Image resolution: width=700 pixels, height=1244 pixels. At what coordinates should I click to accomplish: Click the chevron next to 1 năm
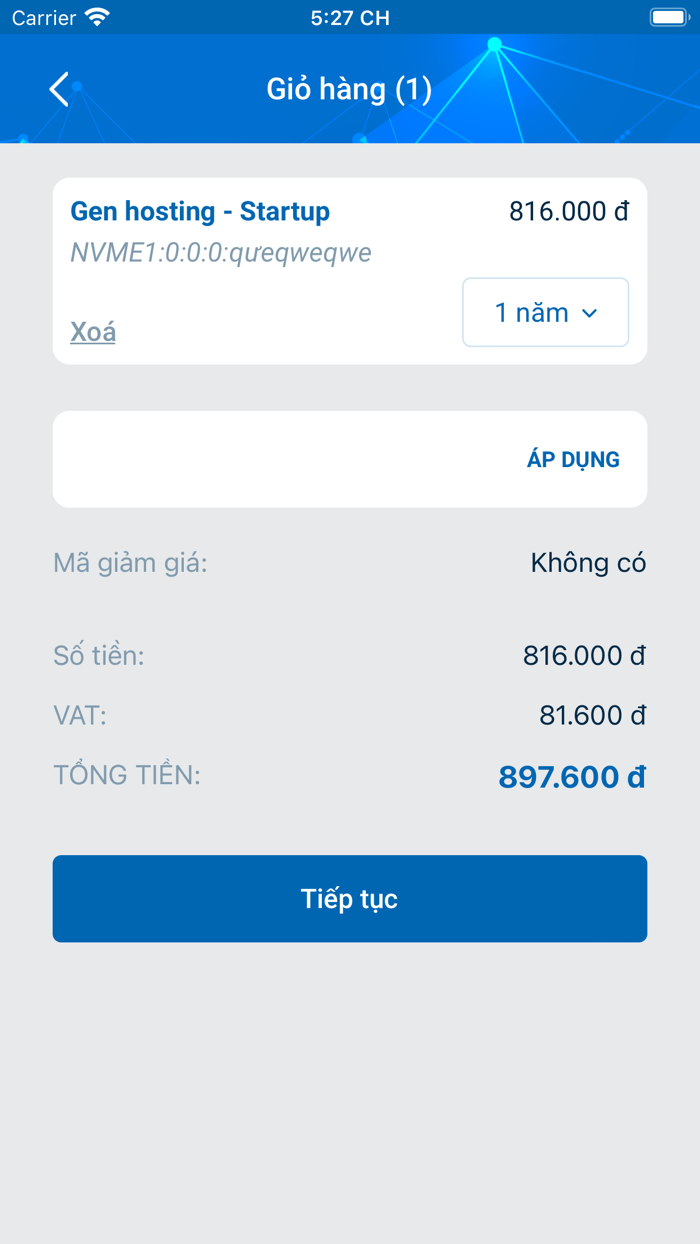589,312
